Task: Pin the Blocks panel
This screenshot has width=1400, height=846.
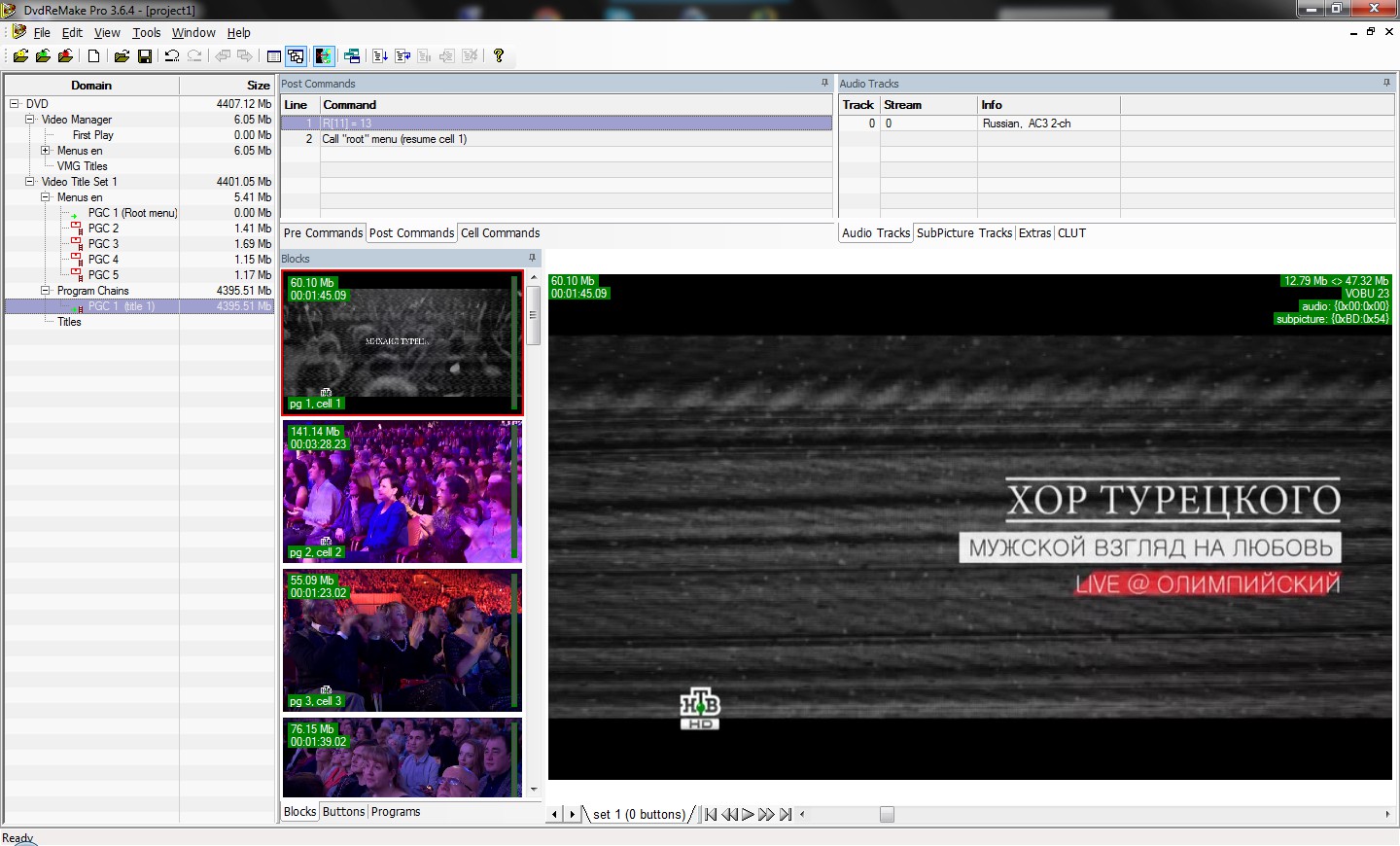Action: [532, 259]
